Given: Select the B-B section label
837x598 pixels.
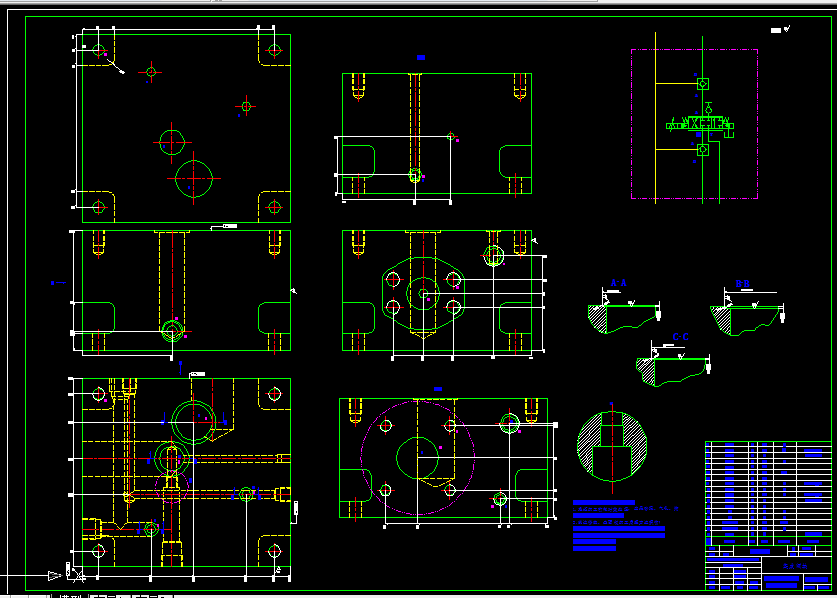Looking at the screenshot, I should pos(743,284).
